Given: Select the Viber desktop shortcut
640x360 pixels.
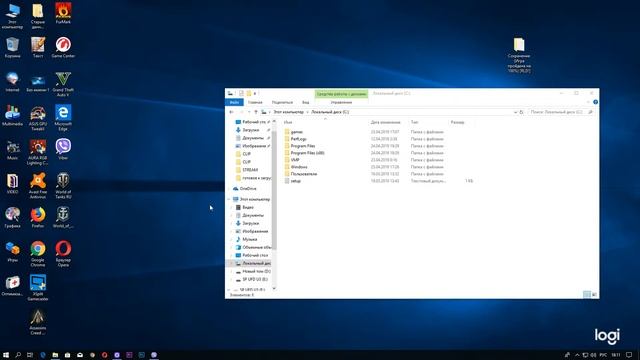Looking at the screenshot, I should pyautogui.click(x=63, y=149).
